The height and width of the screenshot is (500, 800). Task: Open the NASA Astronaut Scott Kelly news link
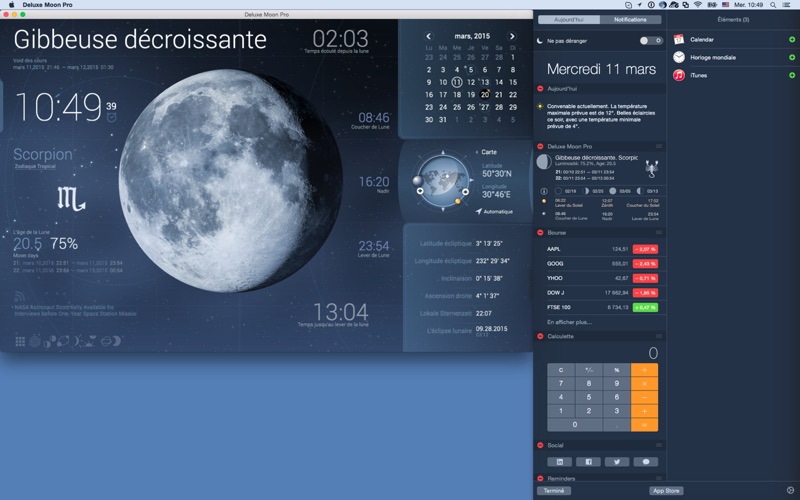click(75, 311)
